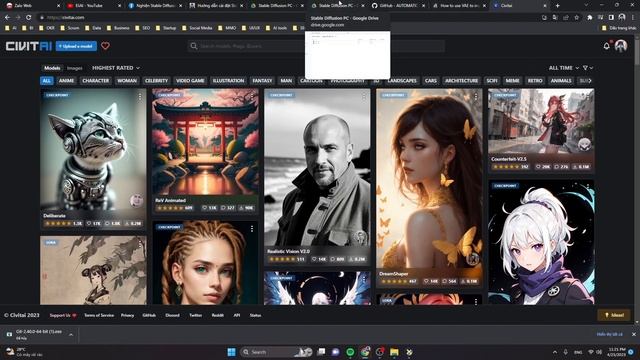Filter by the ANIME category chip
This screenshot has height=360, width=640.
[67, 81]
